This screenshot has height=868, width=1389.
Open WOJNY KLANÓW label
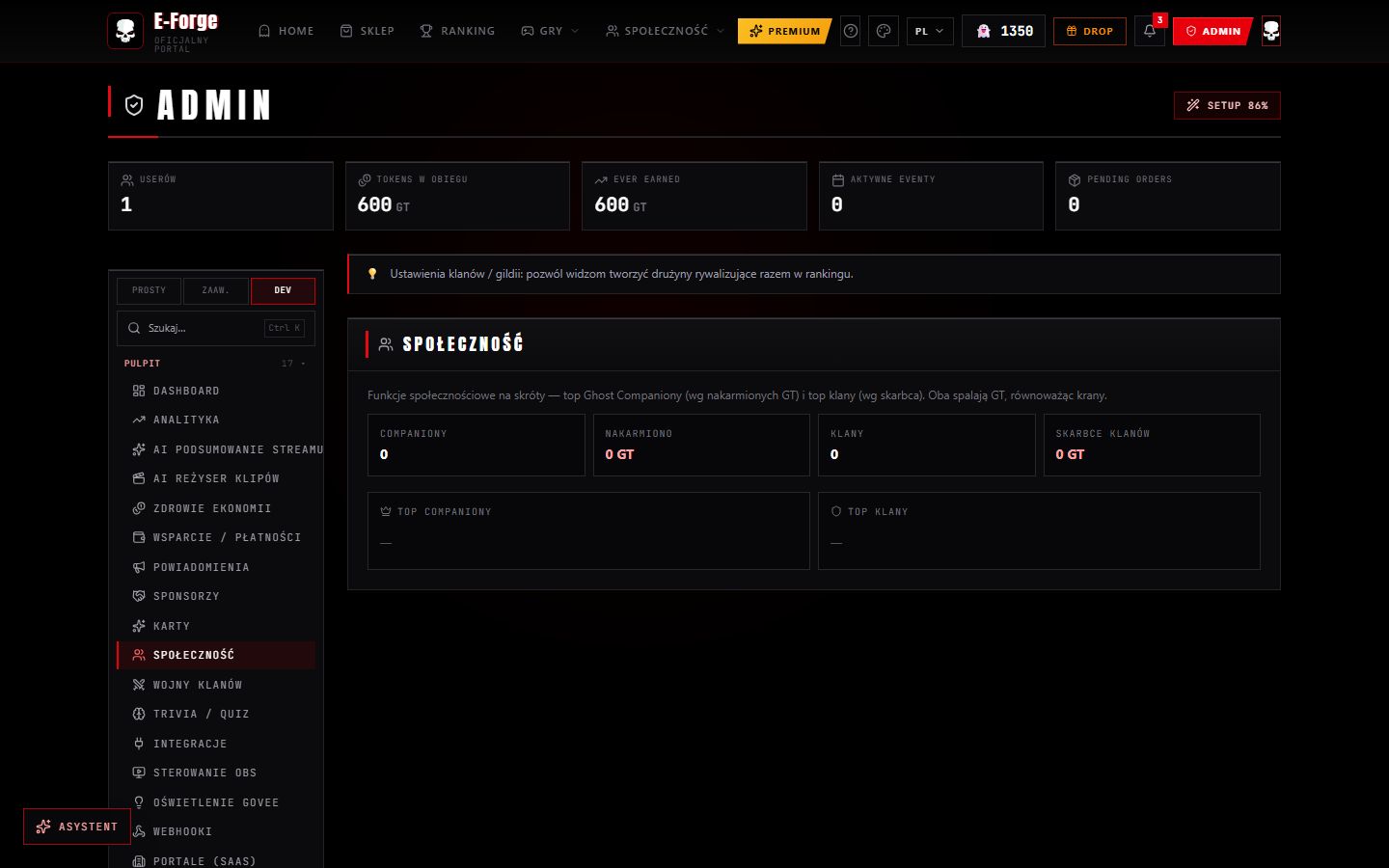click(198, 685)
